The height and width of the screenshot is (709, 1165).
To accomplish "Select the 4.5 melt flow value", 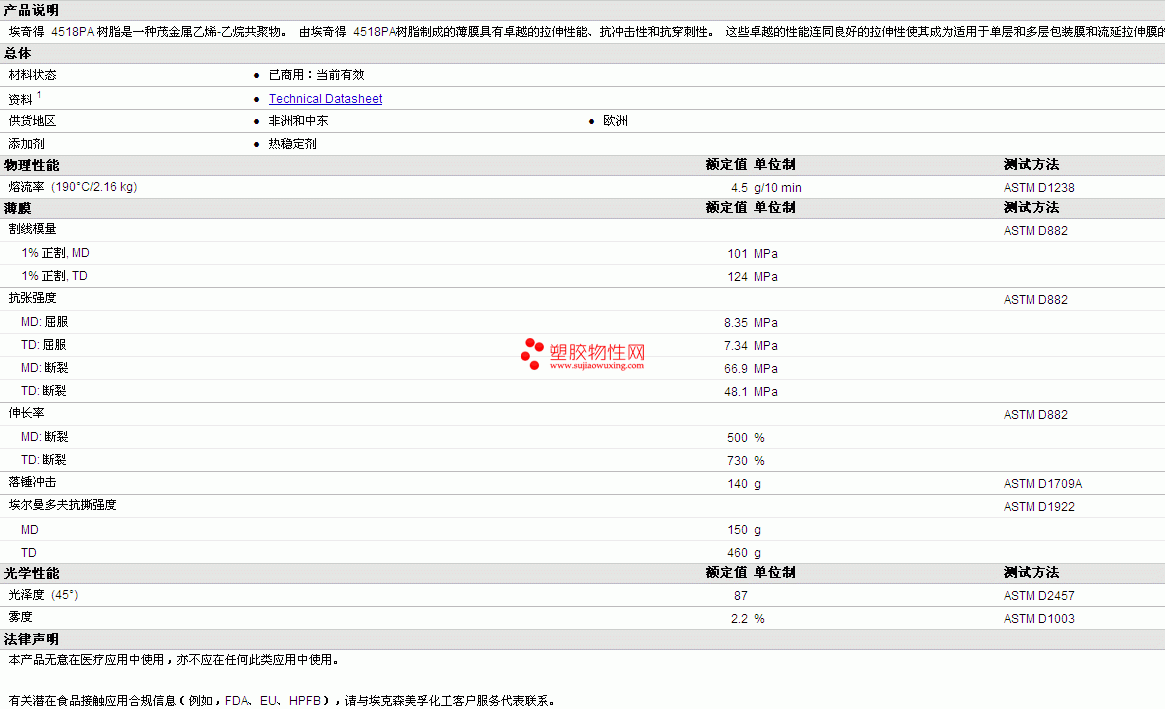I will pos(739,187).
